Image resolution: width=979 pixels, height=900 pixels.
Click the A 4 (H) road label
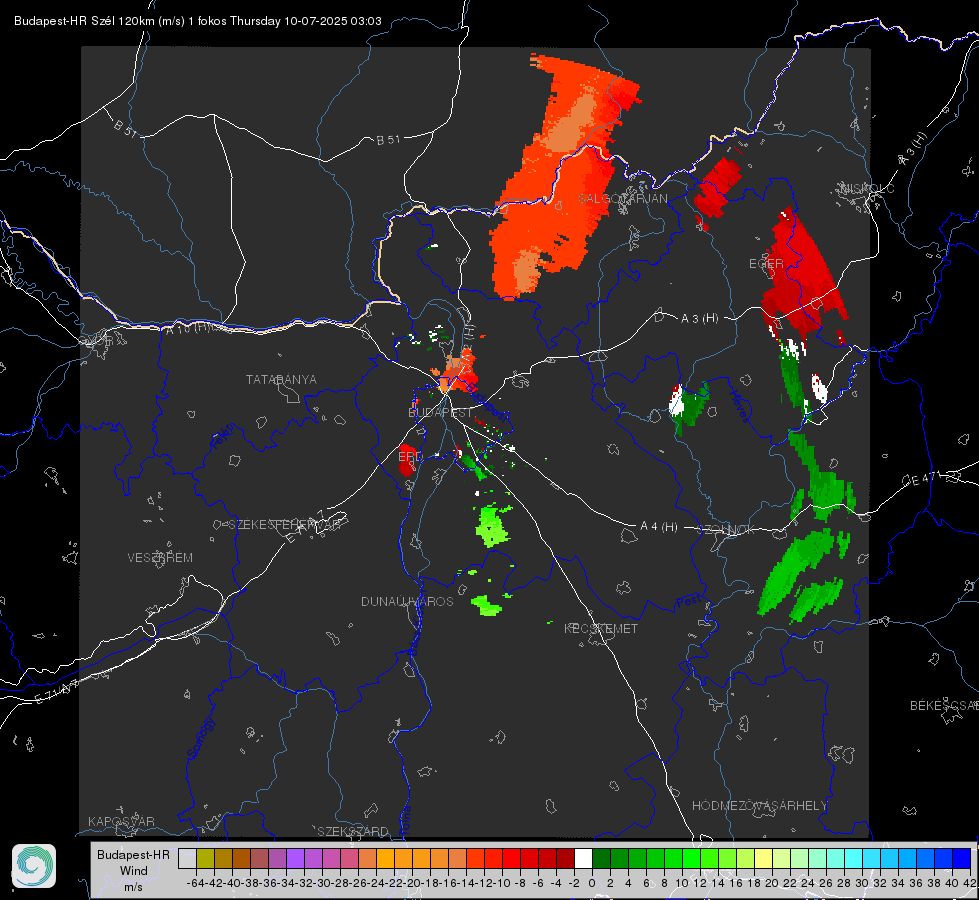pos(659,527)
